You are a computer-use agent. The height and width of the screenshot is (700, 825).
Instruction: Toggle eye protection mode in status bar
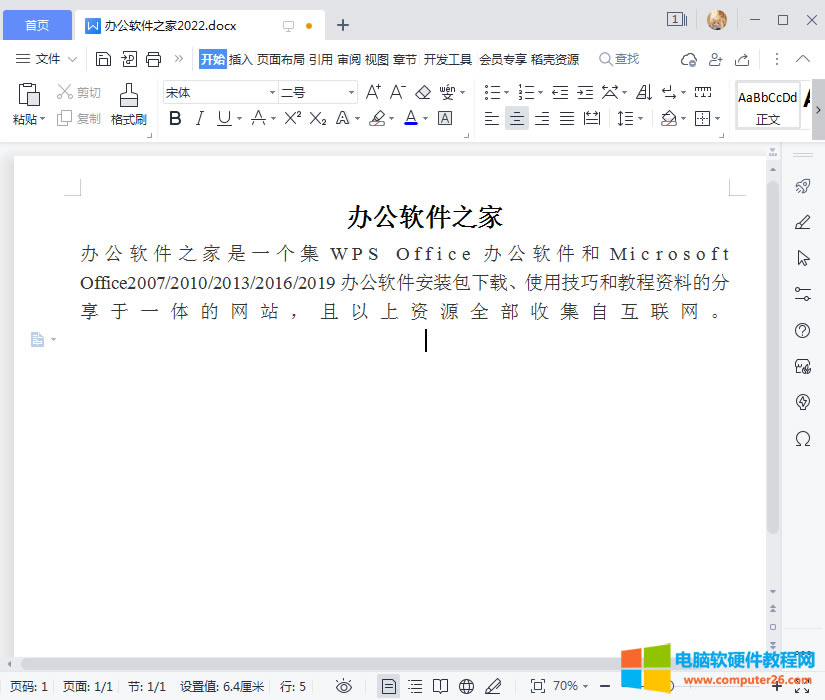click(344, 686)
